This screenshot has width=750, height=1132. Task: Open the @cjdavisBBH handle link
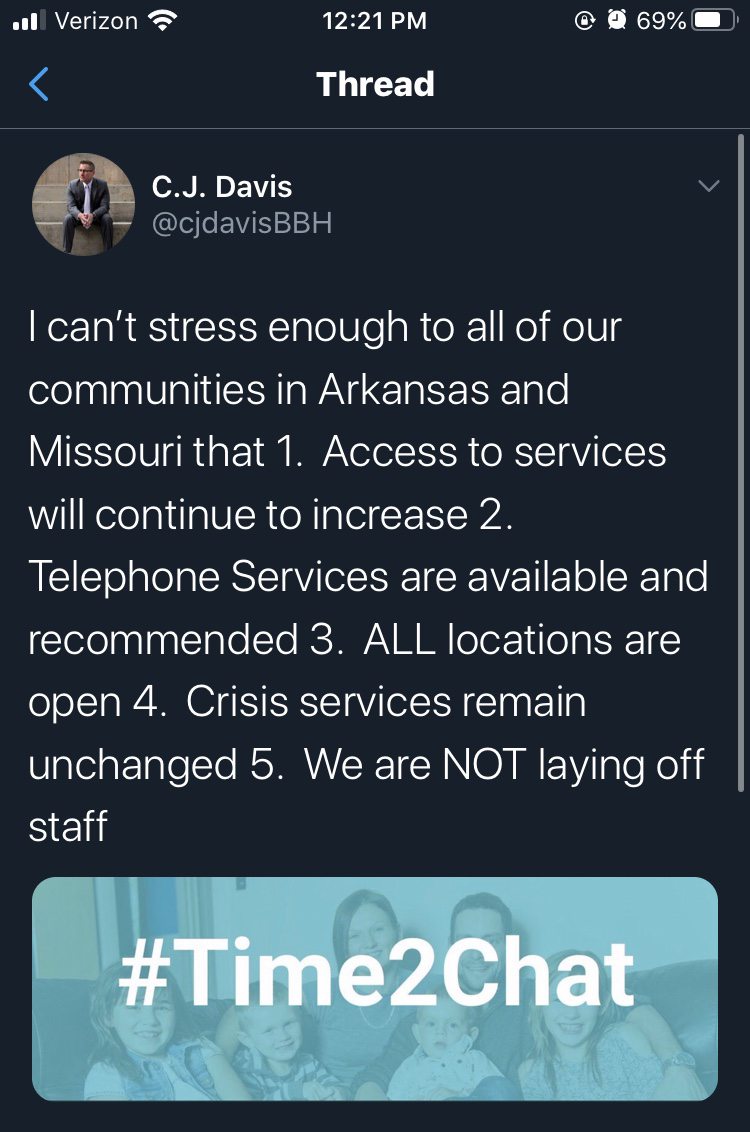pyautogui.click(x=242, y=223)
